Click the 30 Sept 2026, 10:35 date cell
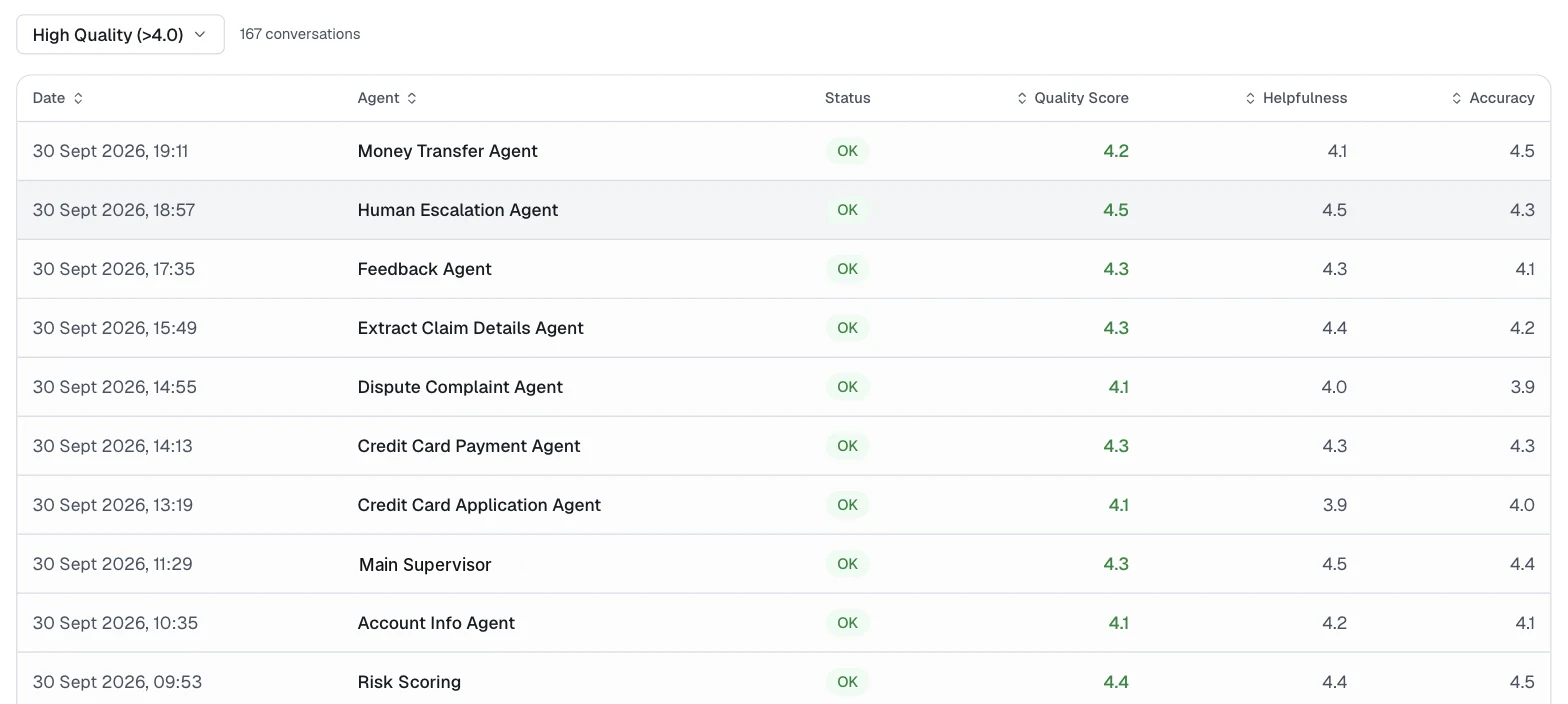1568x704 pixels. click(116, 623)
